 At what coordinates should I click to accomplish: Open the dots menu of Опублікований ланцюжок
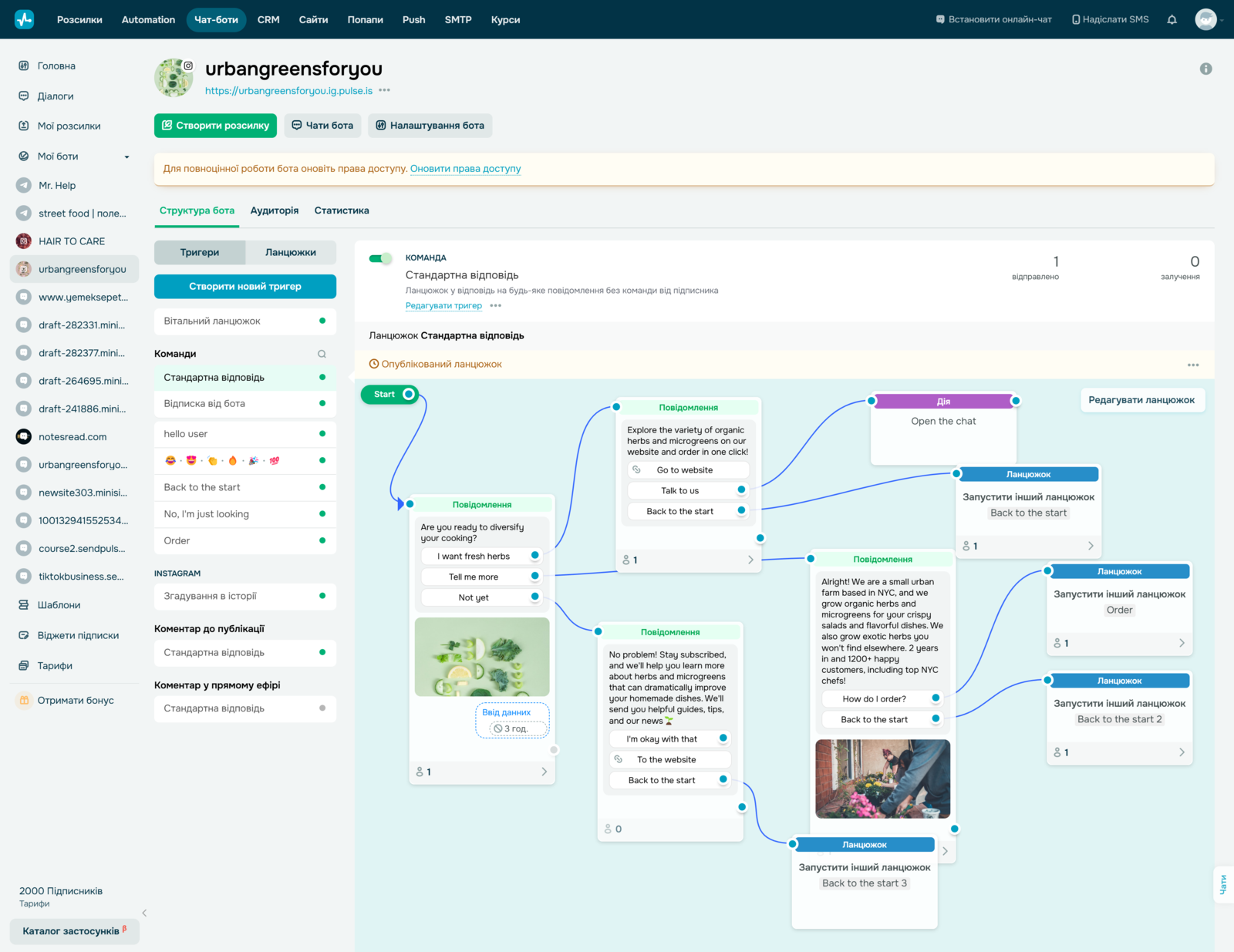(x=1193, y=365)
